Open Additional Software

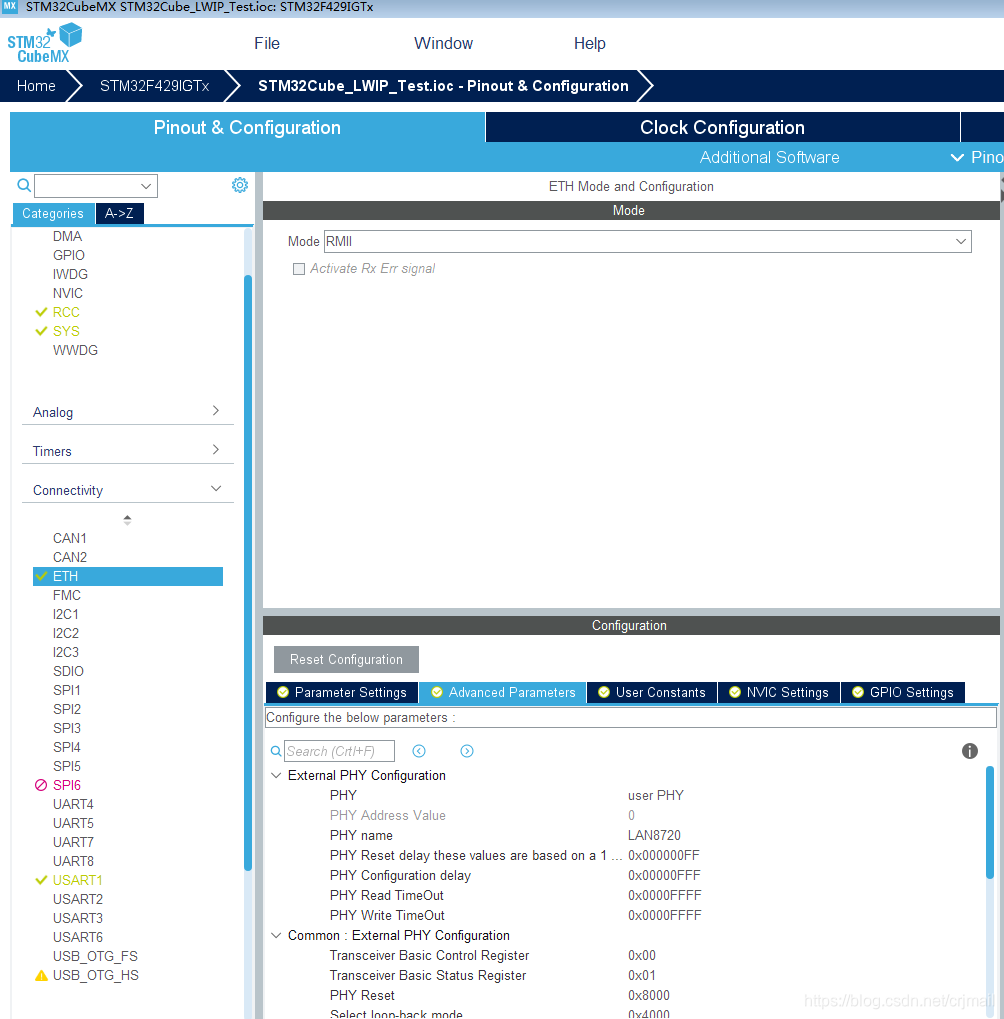[769, 157]
